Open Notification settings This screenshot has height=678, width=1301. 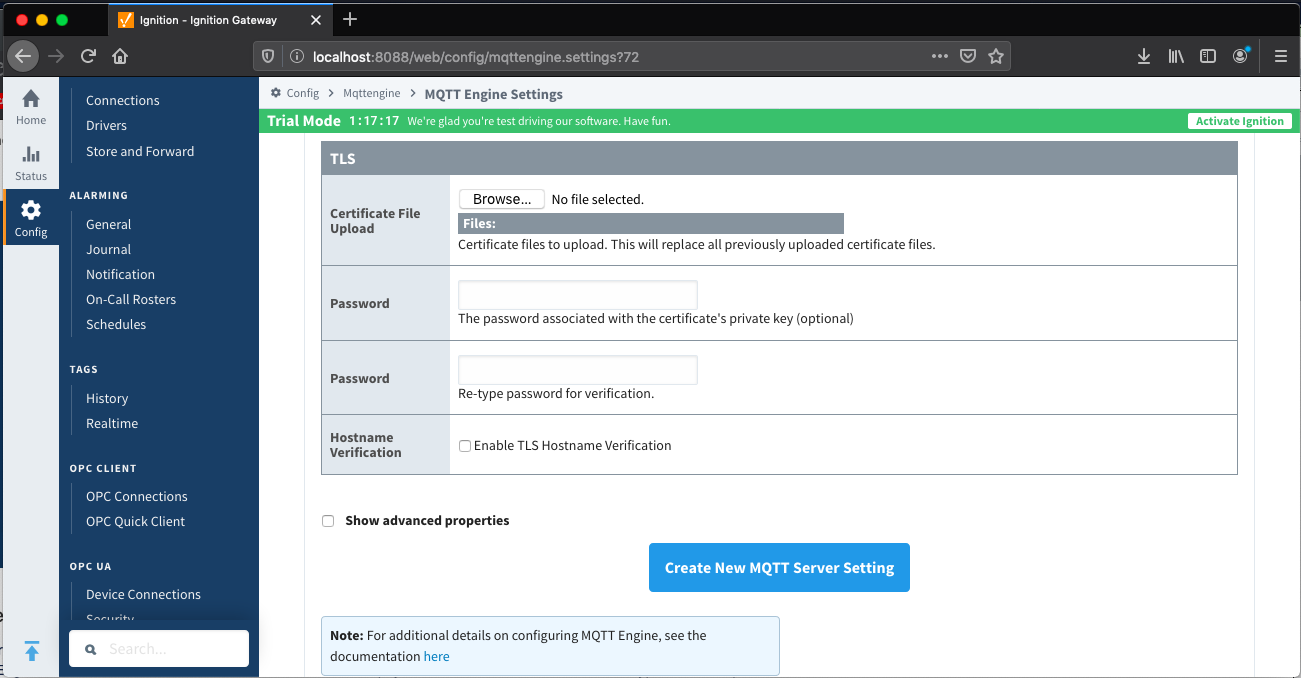(120, 274)
